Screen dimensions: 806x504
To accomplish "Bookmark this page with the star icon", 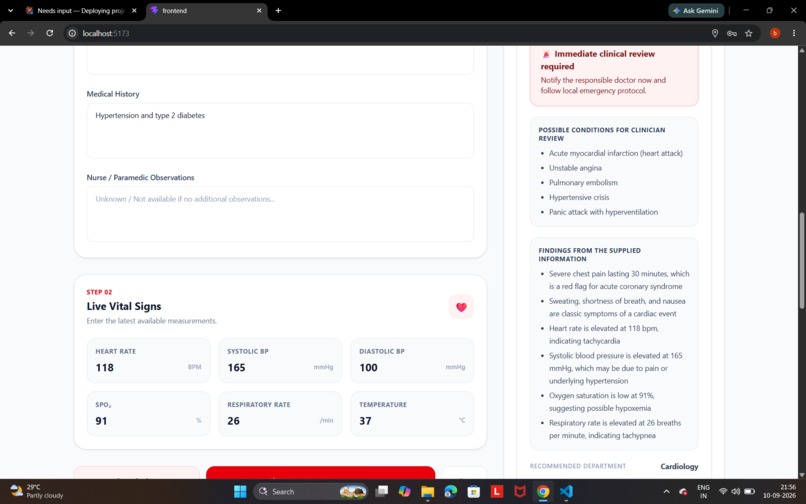I will point(748,33).
